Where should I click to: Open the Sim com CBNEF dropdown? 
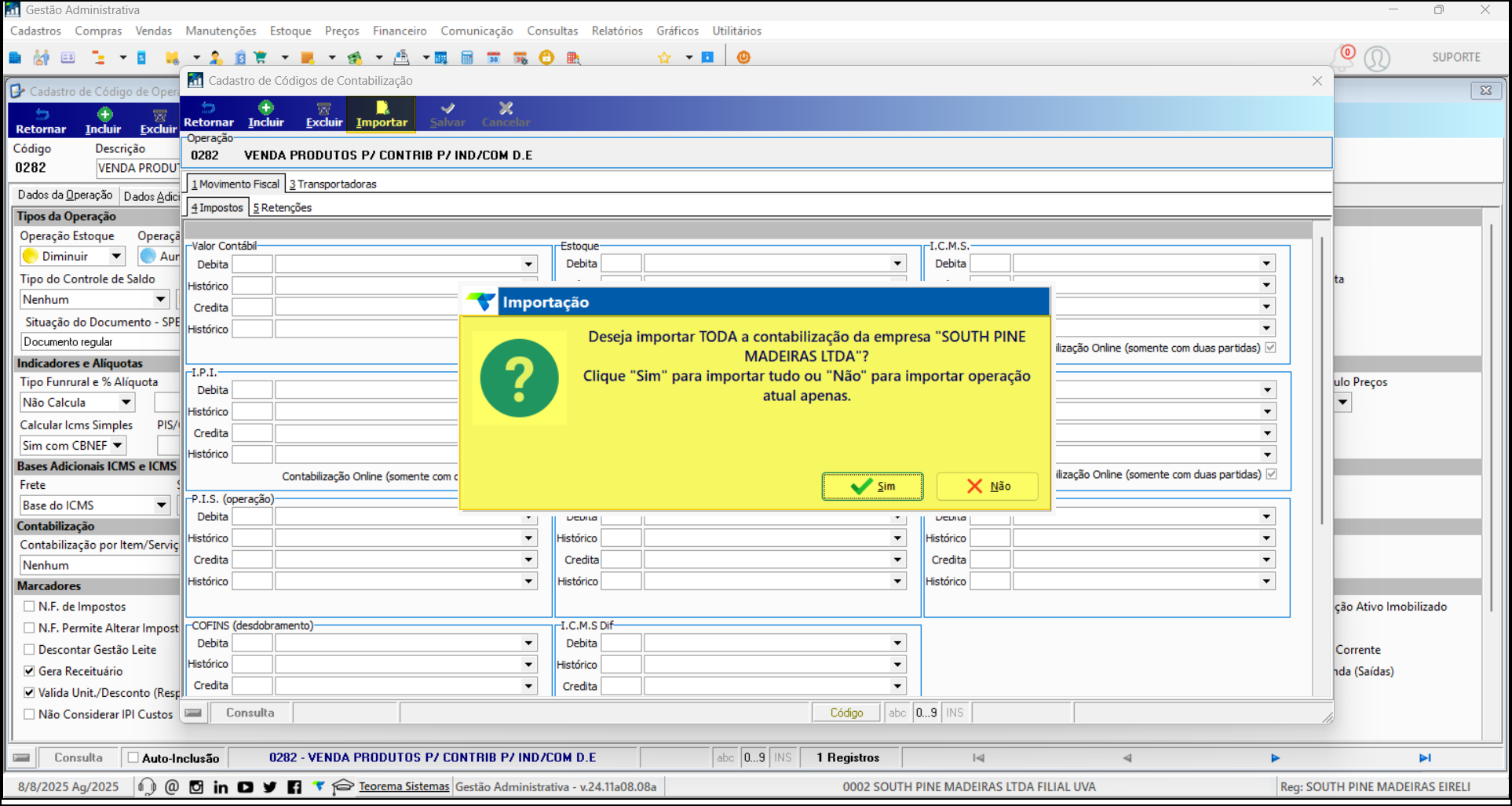[x=118, y=445]
